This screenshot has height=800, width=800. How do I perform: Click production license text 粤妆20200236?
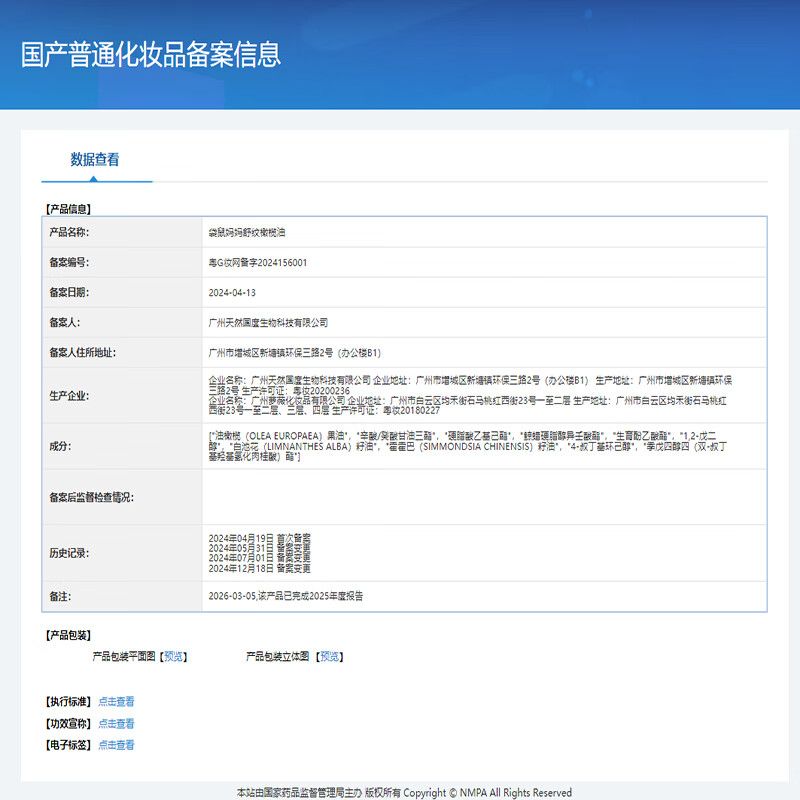pyautogui.click(x=321, y=391)
